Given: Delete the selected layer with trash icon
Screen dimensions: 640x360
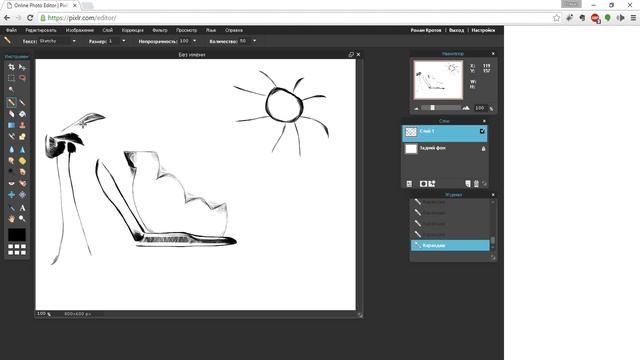Looking at the screenshot, I should click(x=476, y=184).
